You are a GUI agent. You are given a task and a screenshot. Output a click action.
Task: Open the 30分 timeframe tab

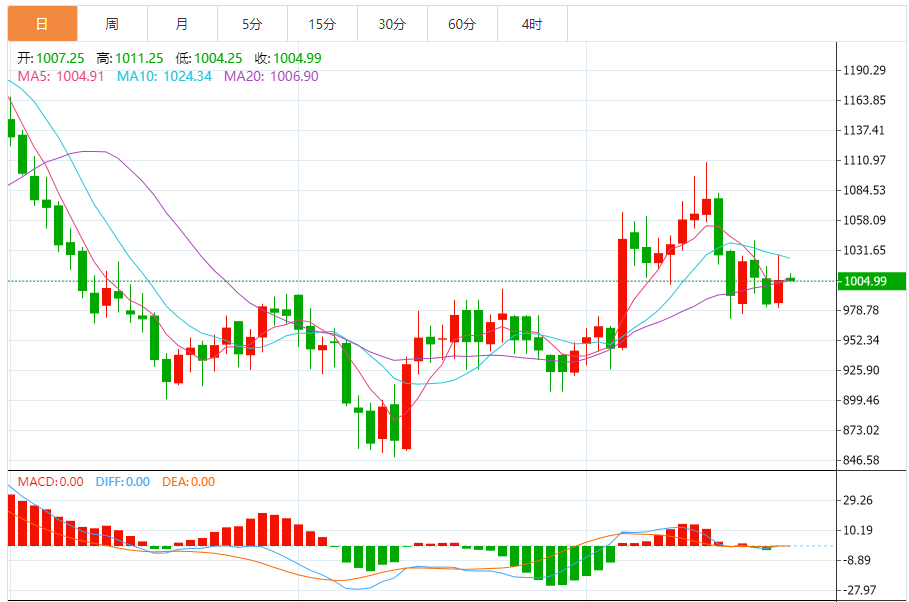tap(392, 24)
